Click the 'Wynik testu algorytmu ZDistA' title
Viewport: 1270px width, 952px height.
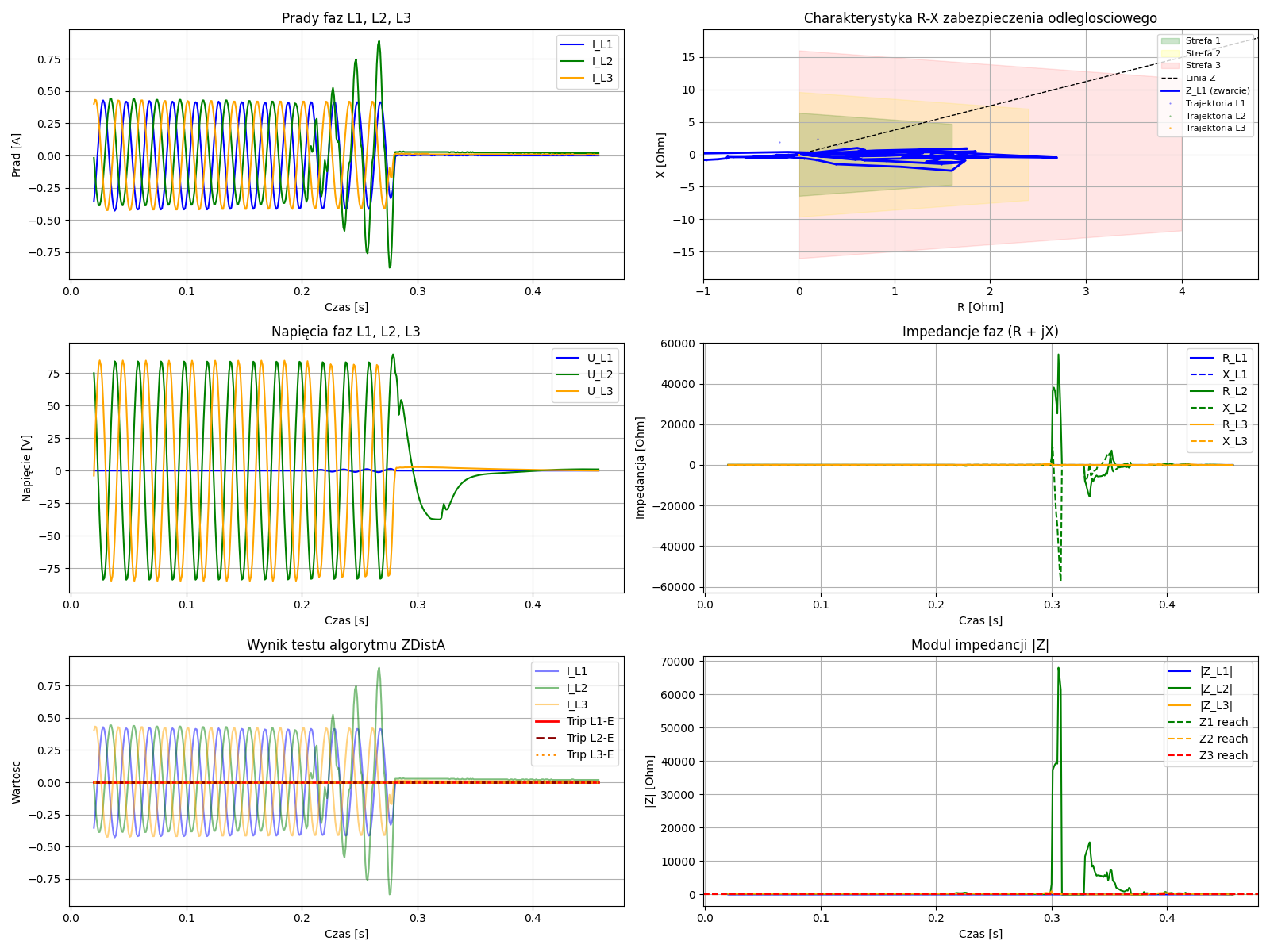[346, 645]
